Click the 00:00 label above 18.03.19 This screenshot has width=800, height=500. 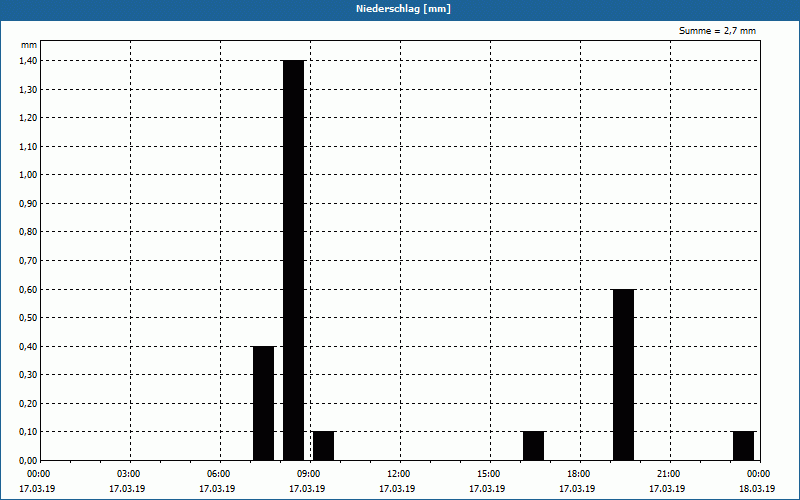point(759,474)
